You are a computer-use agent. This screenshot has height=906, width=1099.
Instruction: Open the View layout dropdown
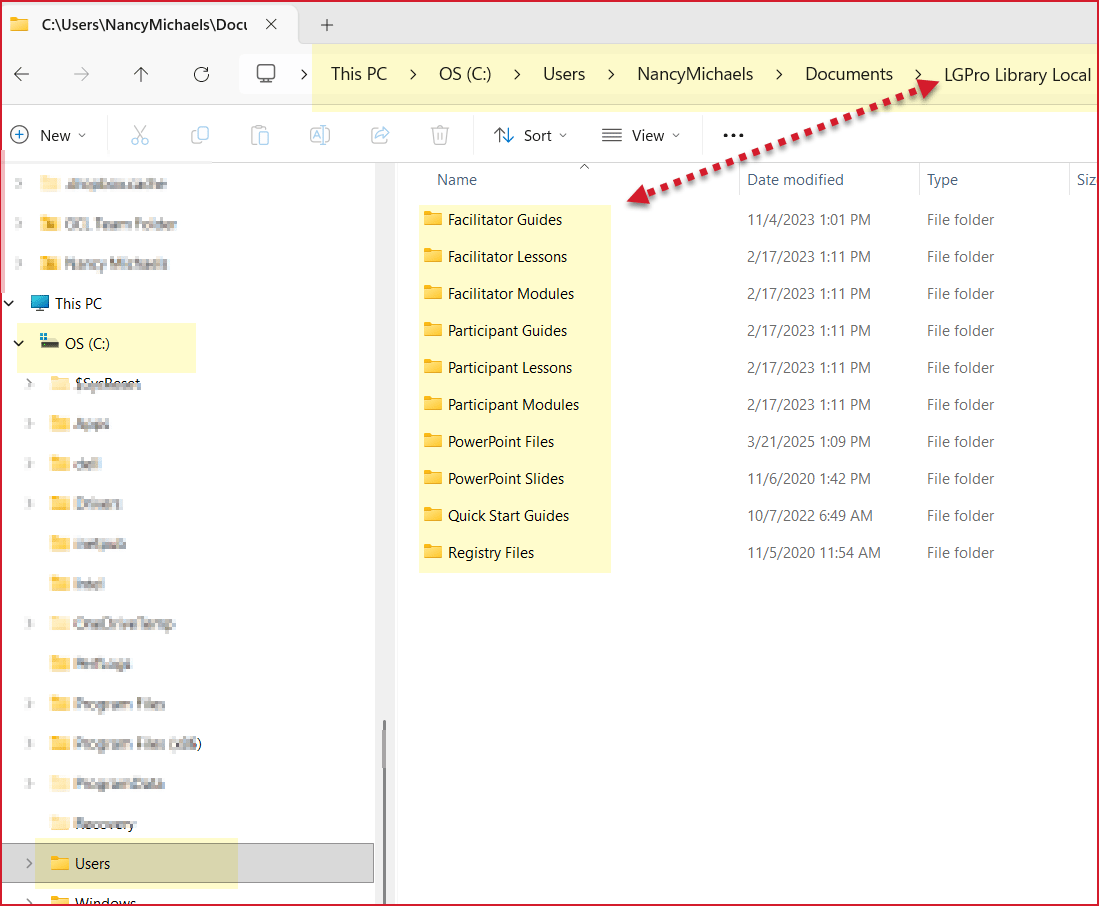641,135
